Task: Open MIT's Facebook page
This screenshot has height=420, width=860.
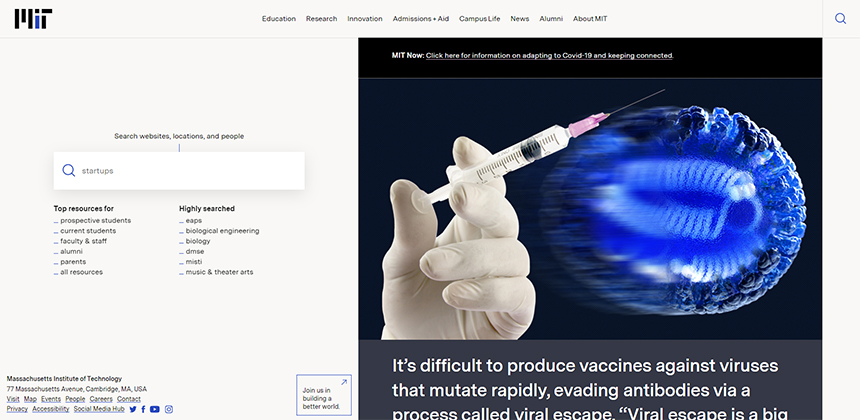Action: pos(143,409)
